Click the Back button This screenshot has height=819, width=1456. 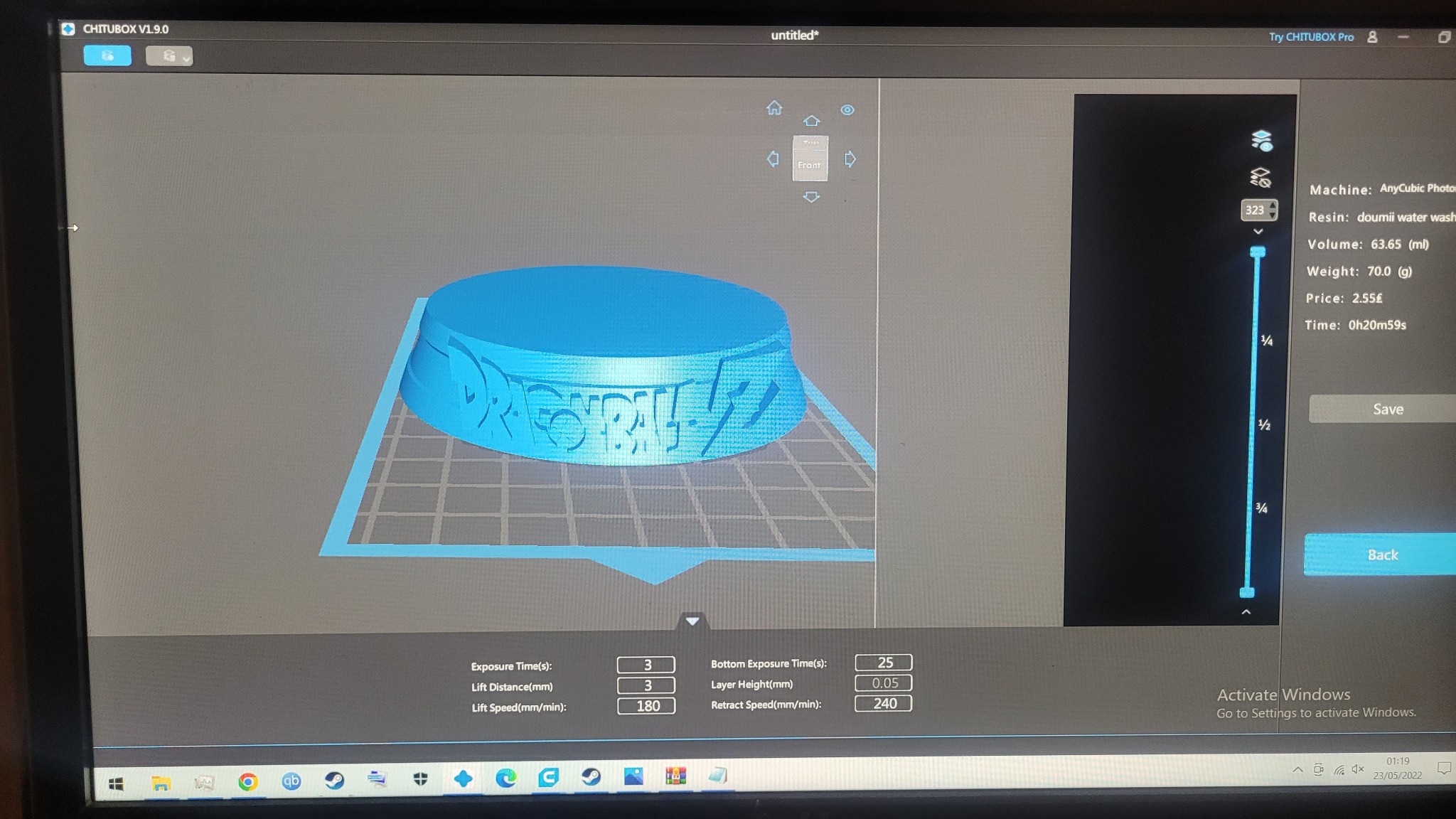[1382, 555]
